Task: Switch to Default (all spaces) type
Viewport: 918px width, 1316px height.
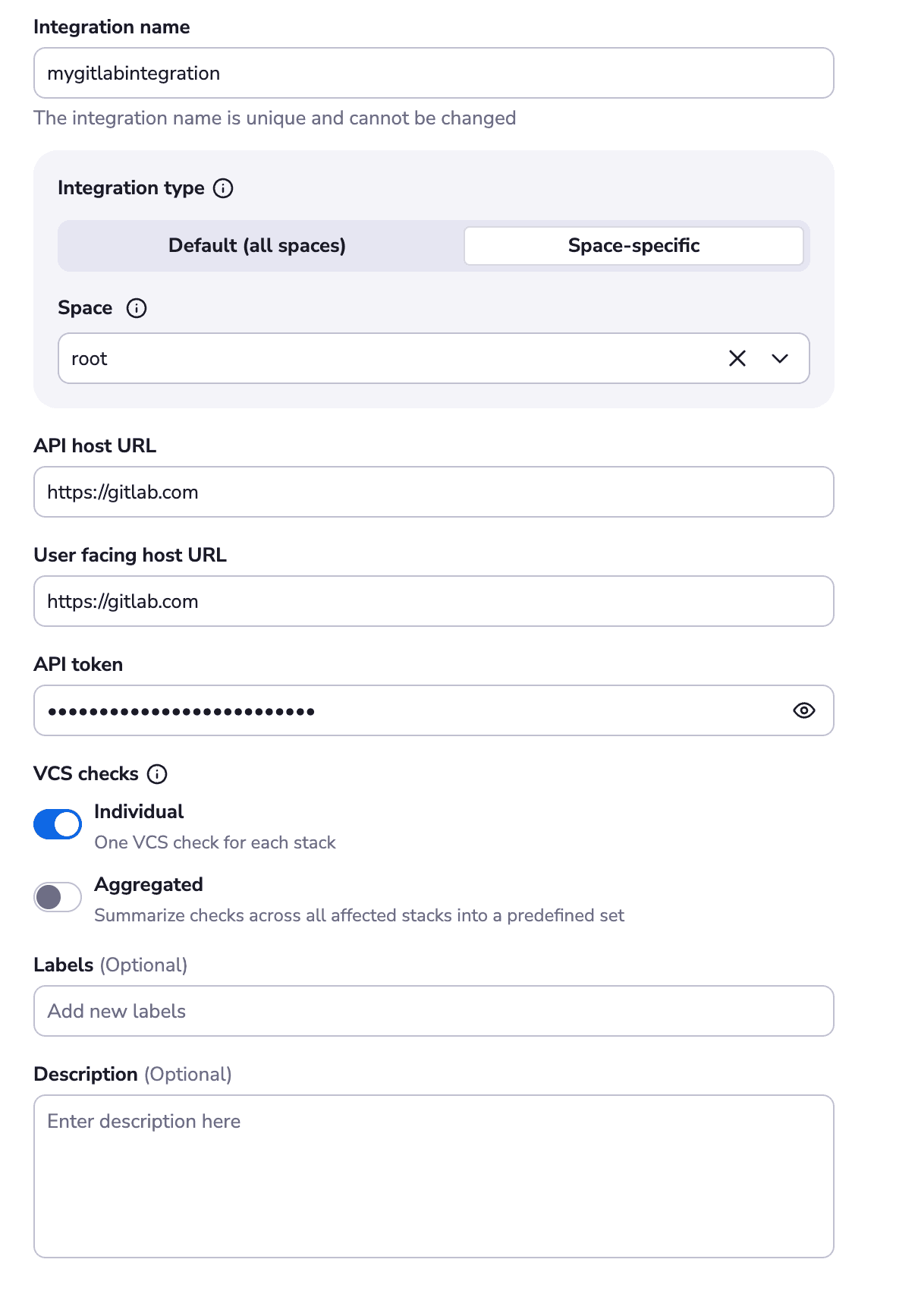Action: (257, 246)
